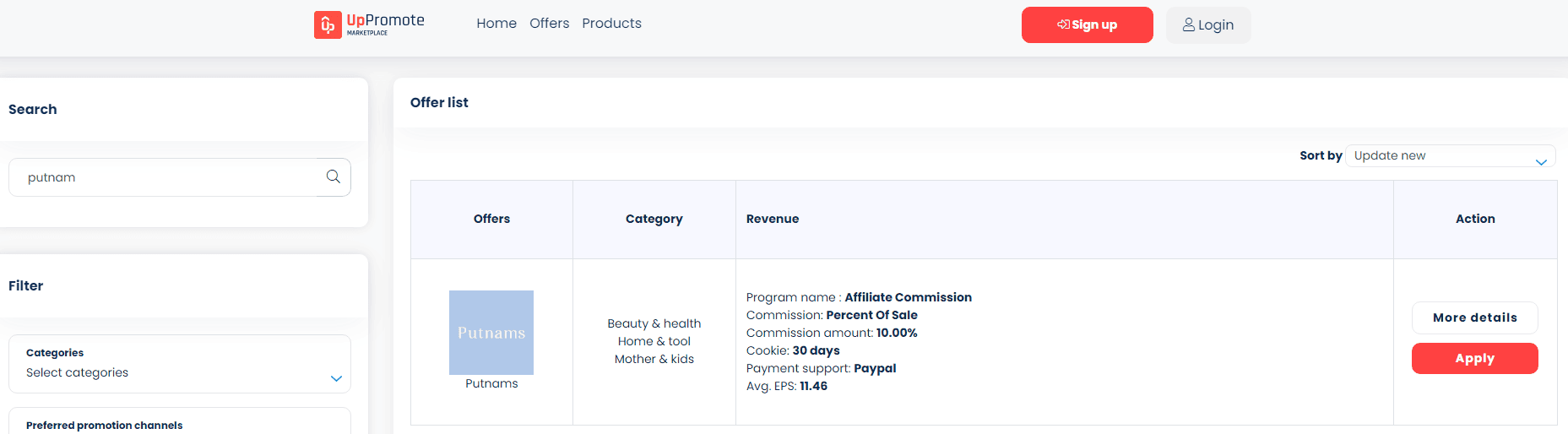
Task: Click the Sign up button
Action: 1088,24
